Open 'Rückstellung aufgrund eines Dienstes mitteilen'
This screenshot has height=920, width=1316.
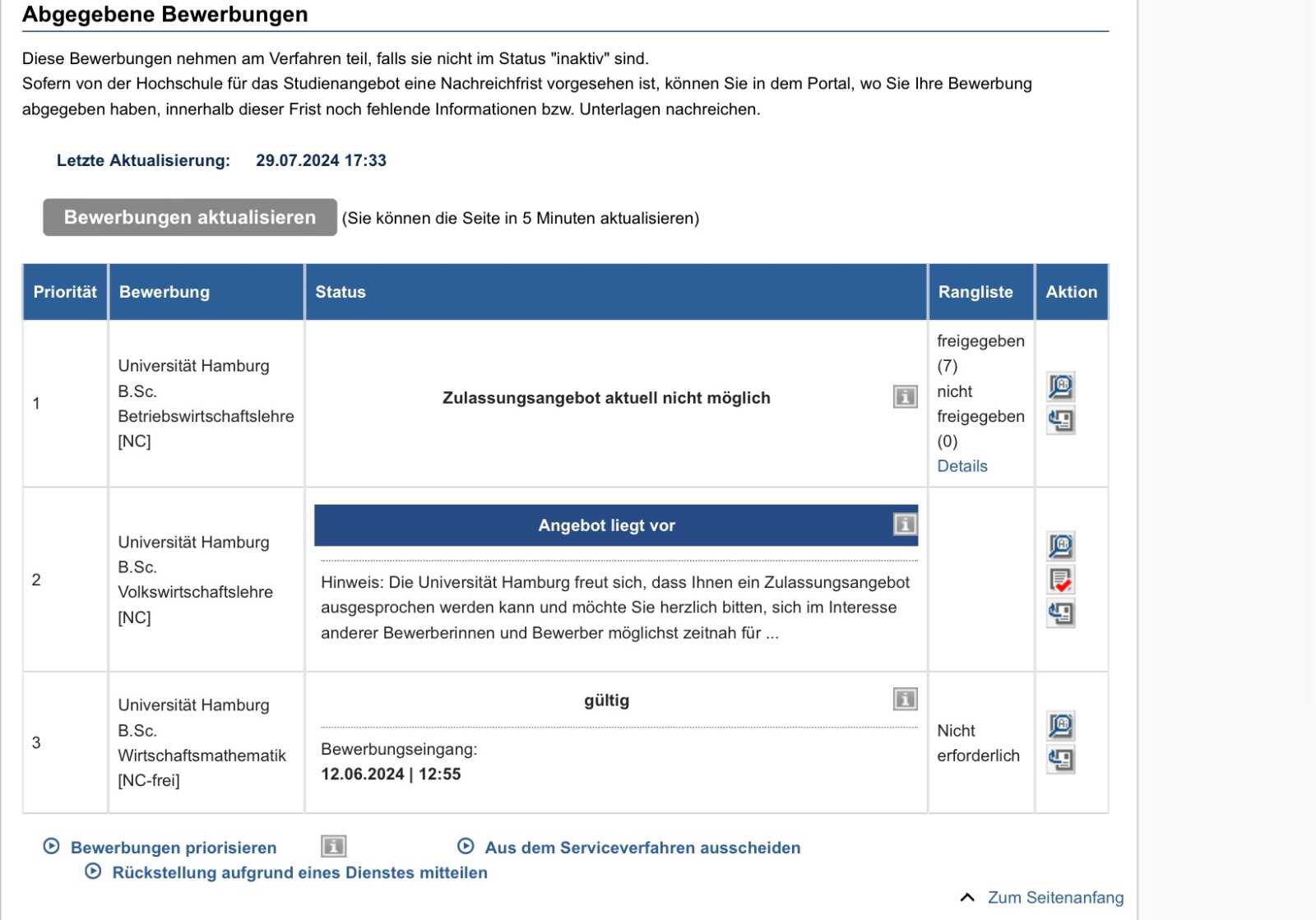(x=299, y=872)
